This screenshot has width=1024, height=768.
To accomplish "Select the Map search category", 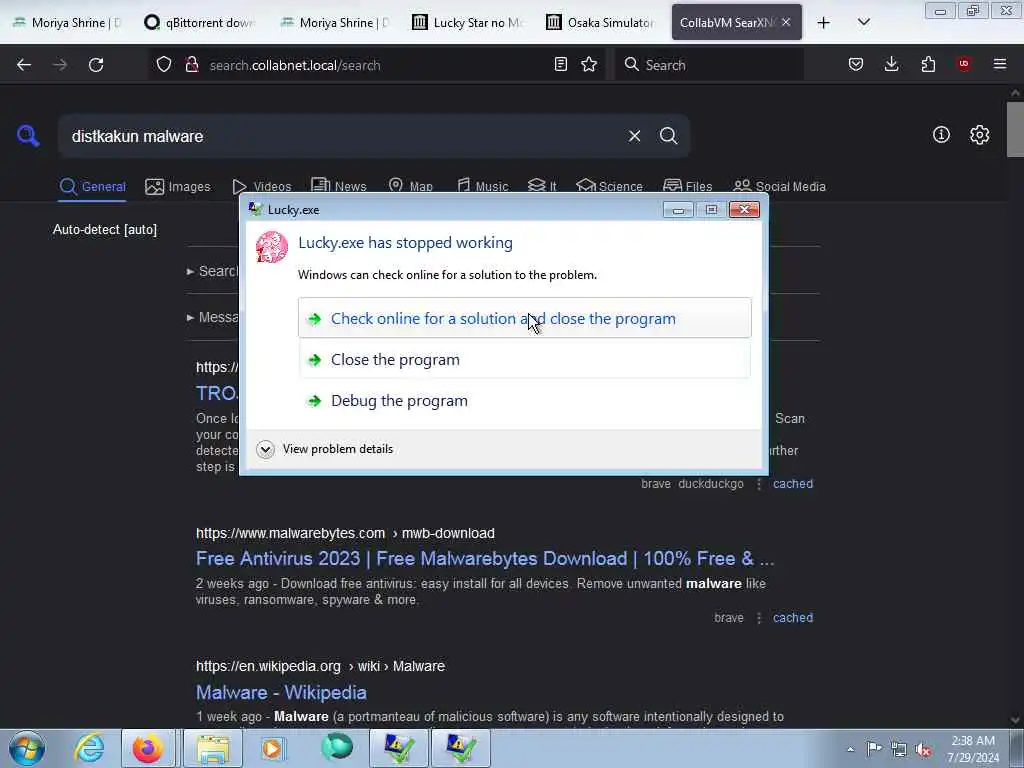I will tap(411, 186).
